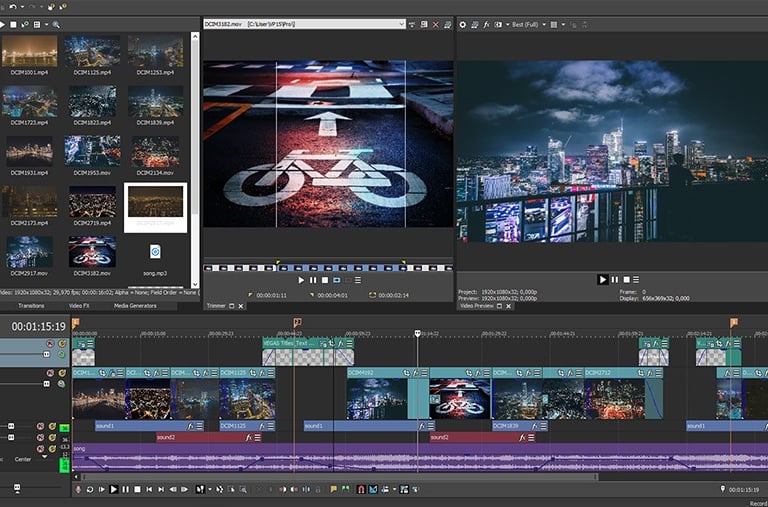Open Video Preview transport hamburger menu
Viewport: 768px width, 507px height.
pos(636,280)
